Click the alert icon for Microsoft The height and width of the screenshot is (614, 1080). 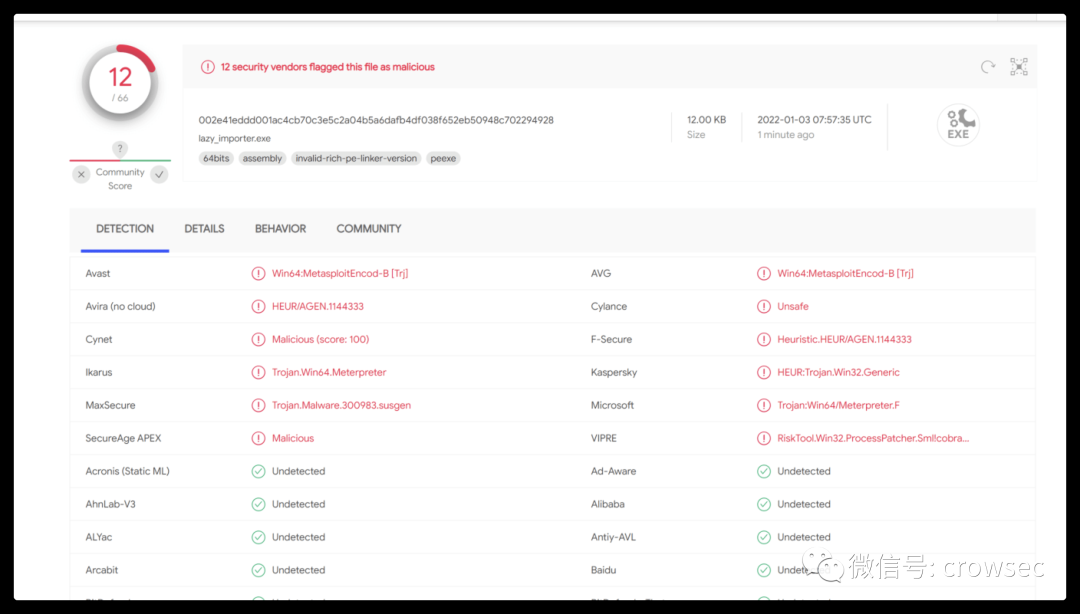point(764,405)
